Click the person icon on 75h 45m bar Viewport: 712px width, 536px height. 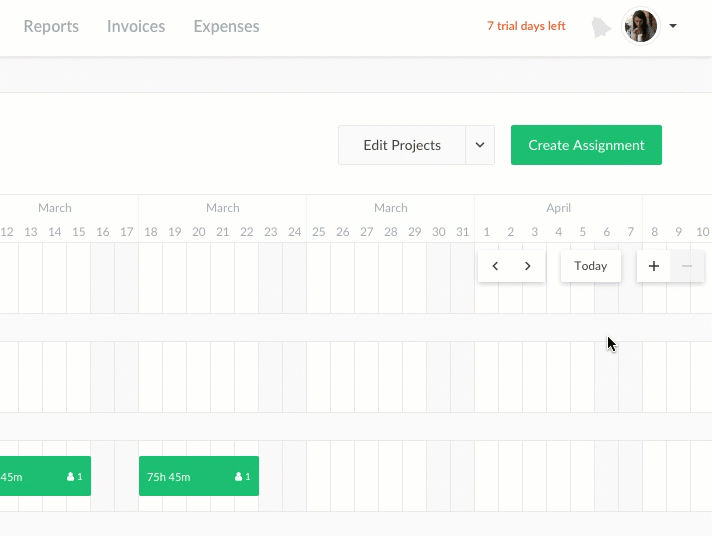pos(238,477)
